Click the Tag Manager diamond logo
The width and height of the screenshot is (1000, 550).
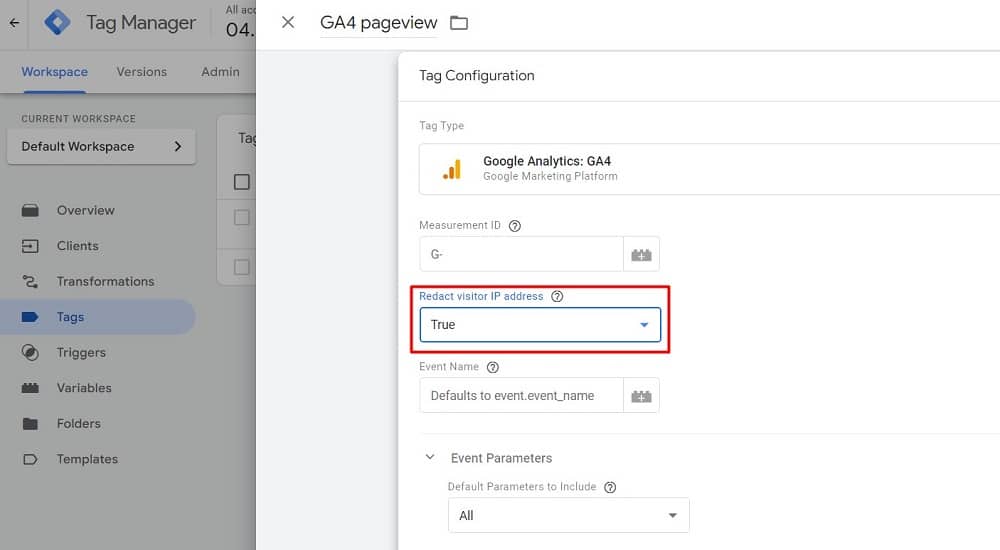pos(57,22)
